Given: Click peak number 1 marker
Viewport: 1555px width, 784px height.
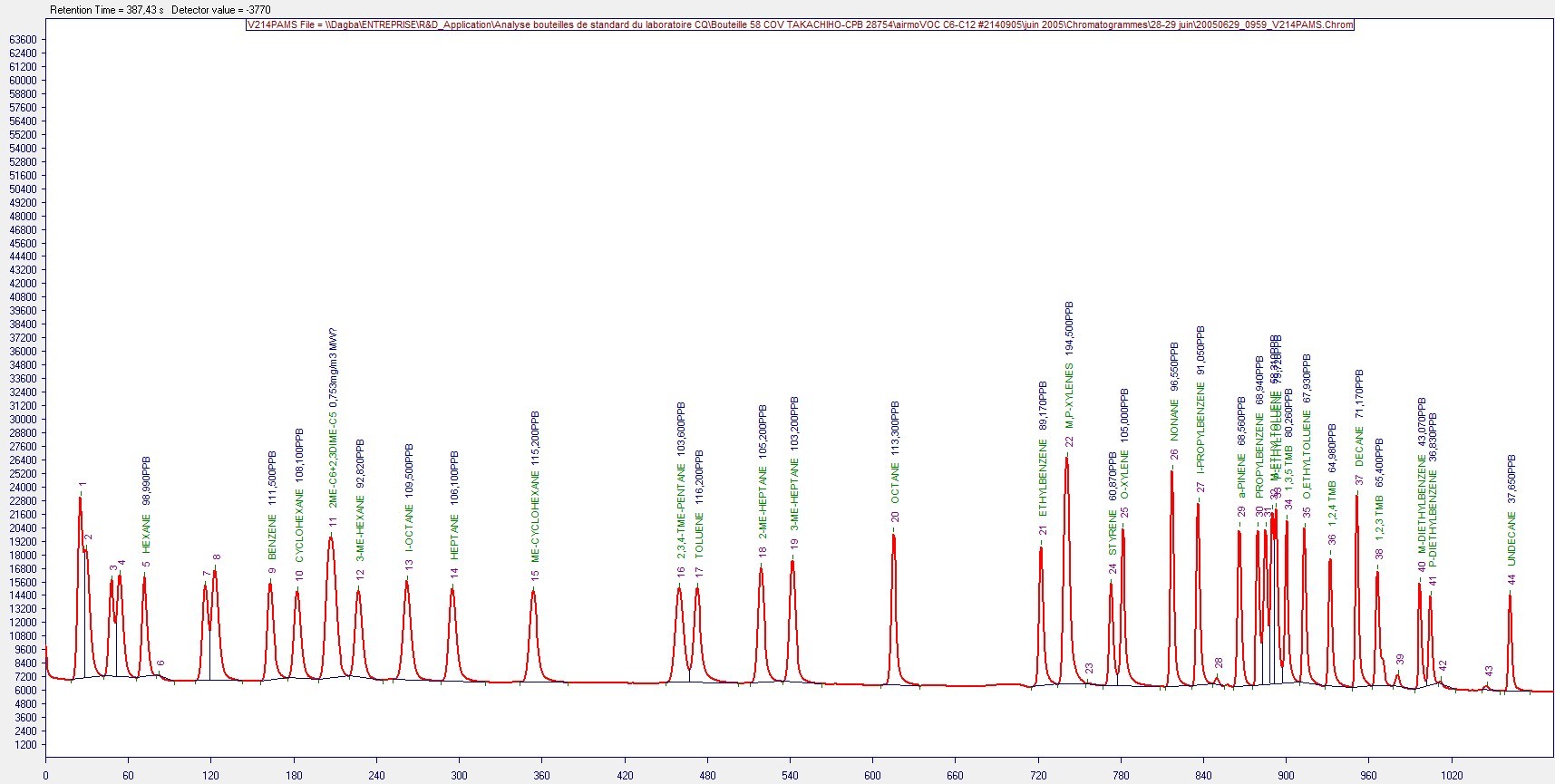Looking at the screenshot, I should tap(83, 485).
